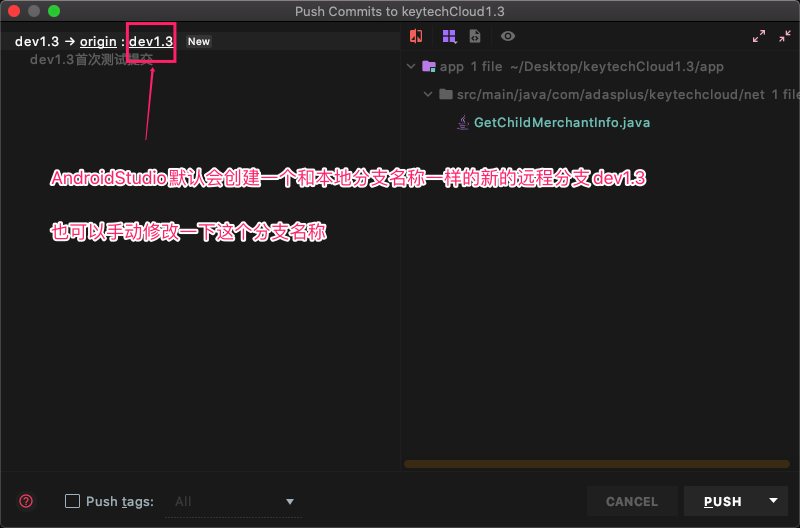Click the Collapse All arrows icon

click(785, 36)
